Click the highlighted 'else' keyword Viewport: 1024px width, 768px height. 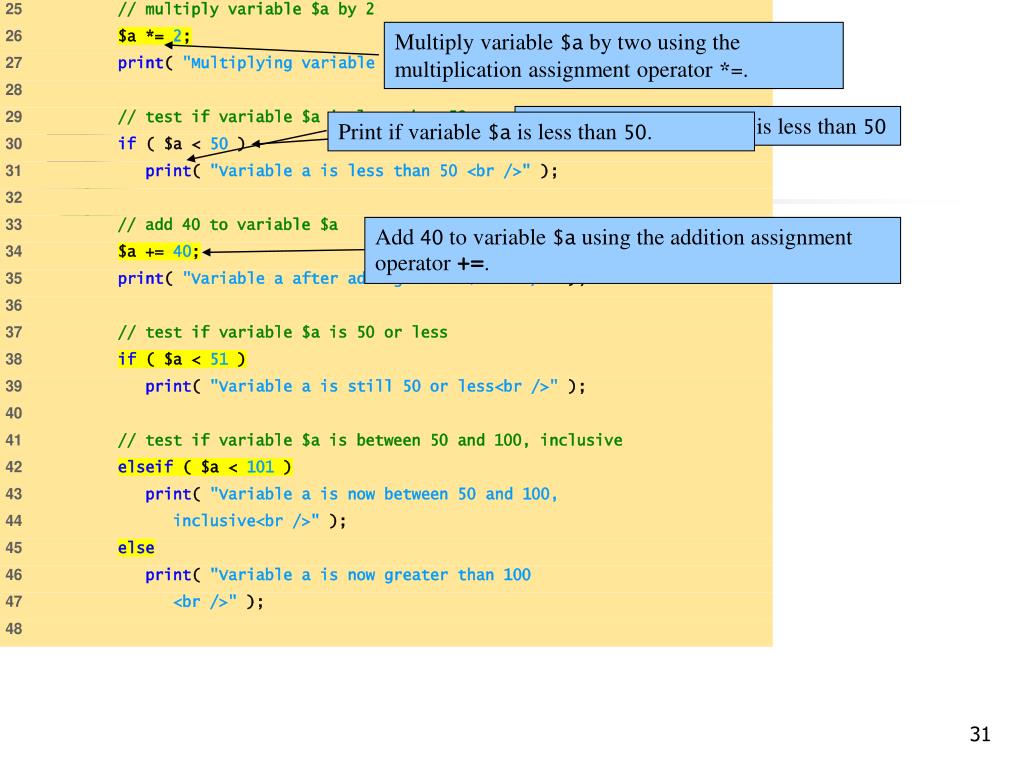pos(136,548)
